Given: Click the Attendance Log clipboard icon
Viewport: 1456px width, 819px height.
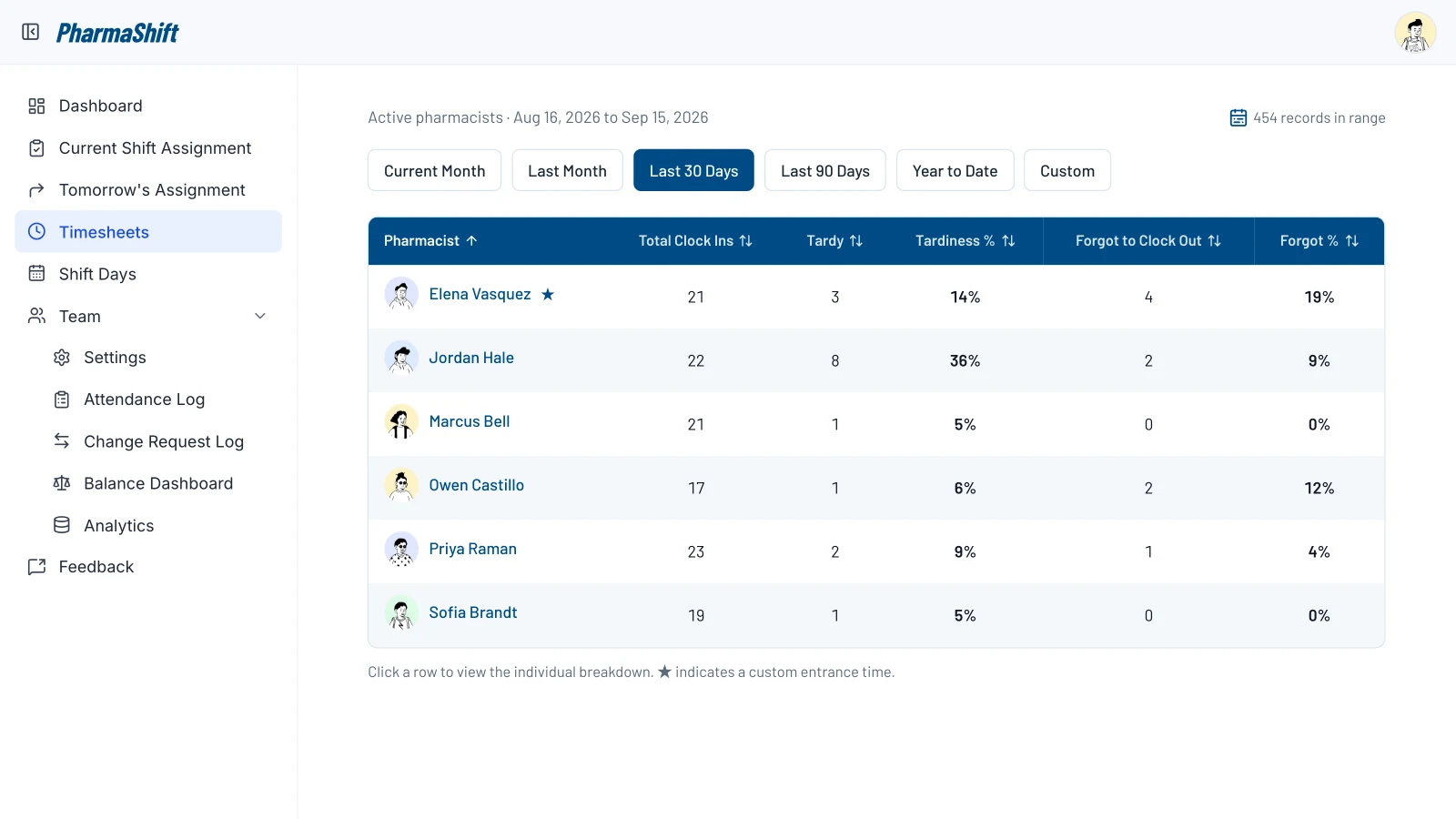Looking at the screenshot, I should click(x=62, y=399).
